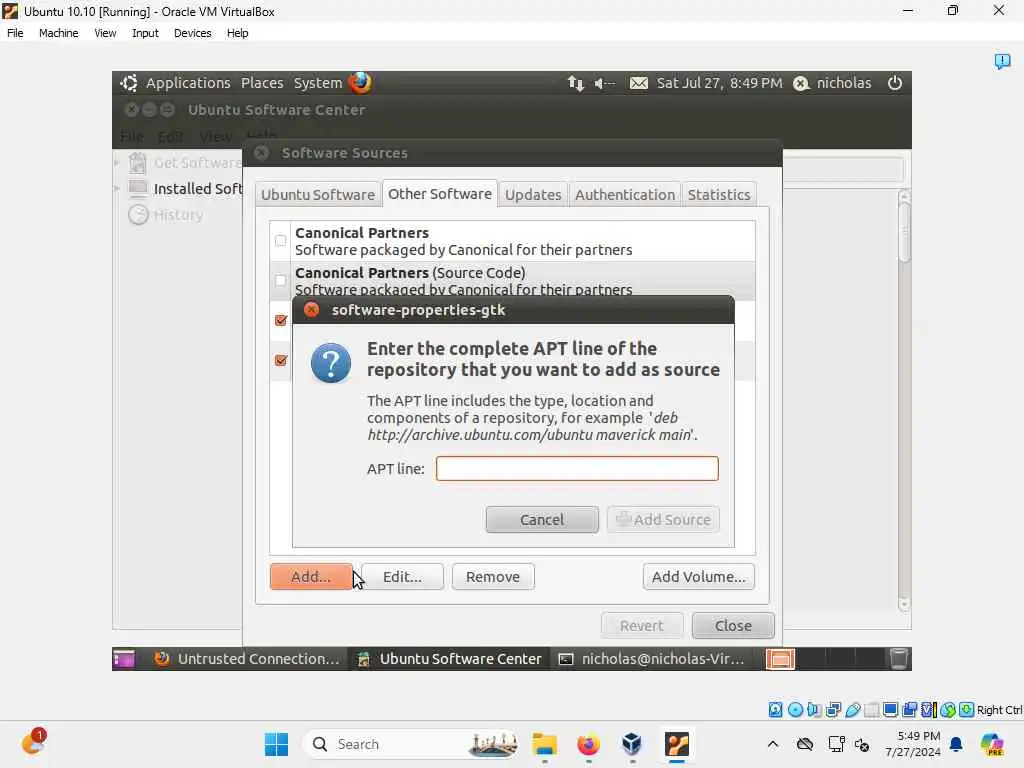
Task: Open File Explorer from Windows taskbar
Action: point(544,744)
